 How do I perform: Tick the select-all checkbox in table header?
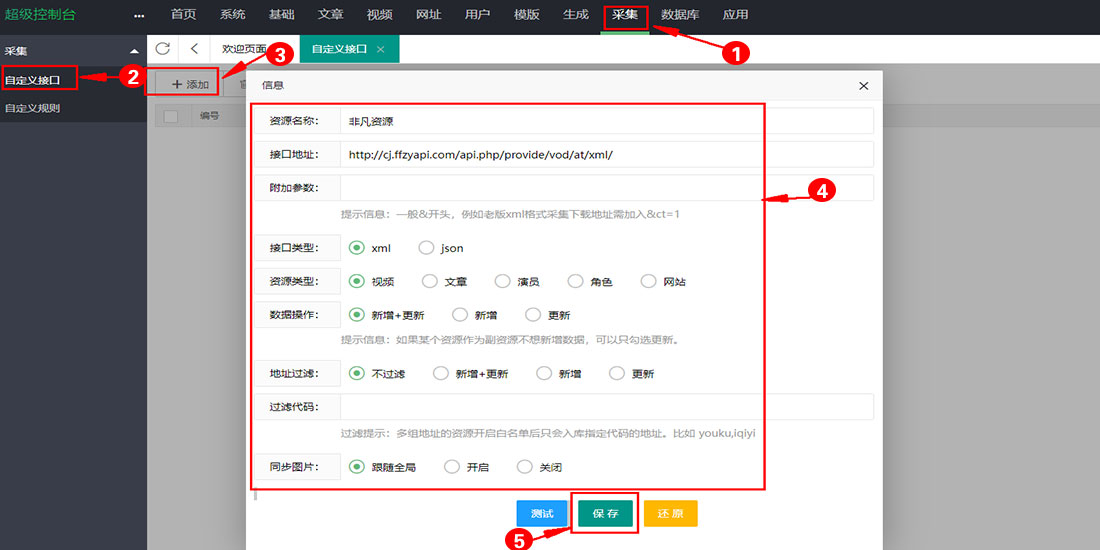pyautogui.click(x=171, y=117)
